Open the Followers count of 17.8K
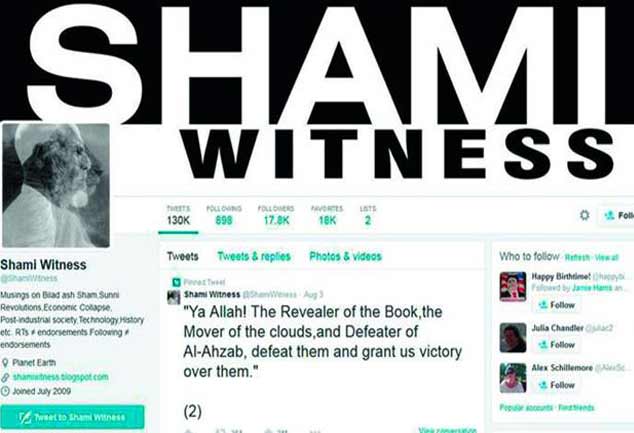The height and width of the screenshot is (433, 634). pyautogui.click(x=276, y=215)
